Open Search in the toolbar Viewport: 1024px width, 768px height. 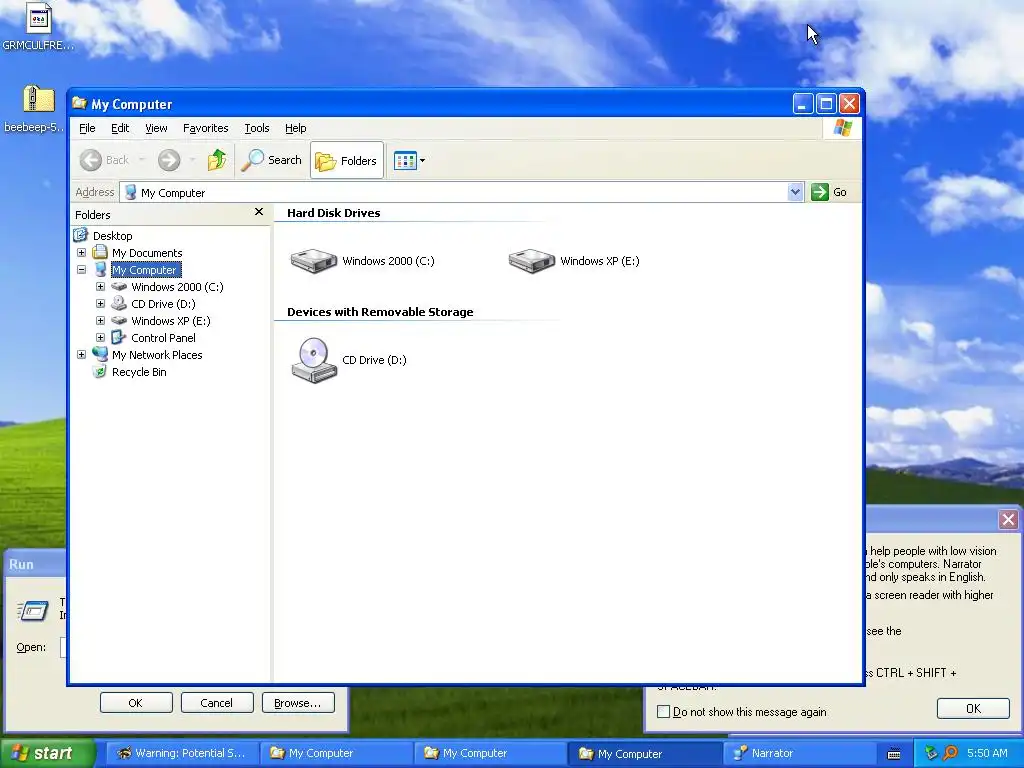pyautogui.click(x=272, y=160)
